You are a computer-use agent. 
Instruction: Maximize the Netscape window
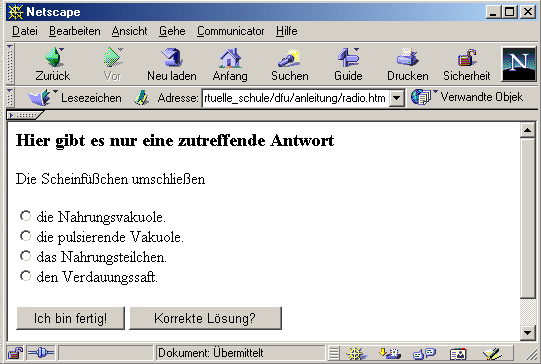click(x=509, y=12)
